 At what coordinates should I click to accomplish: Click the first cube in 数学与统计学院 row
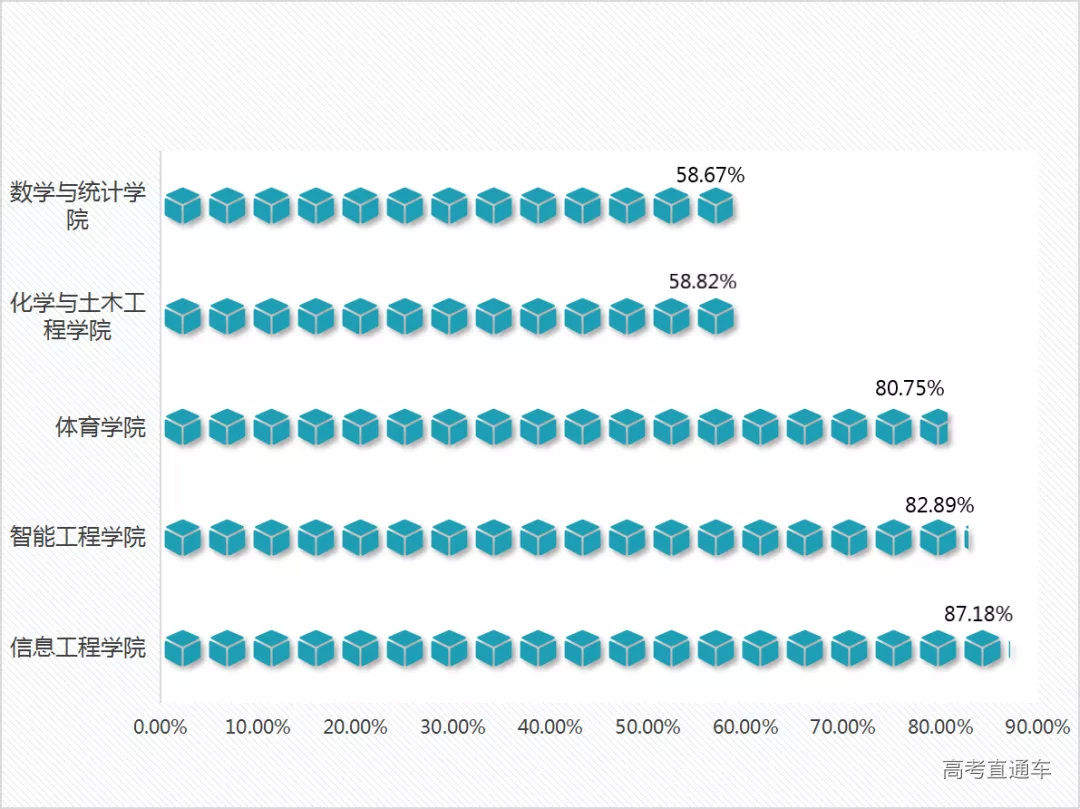coord(182,207)
